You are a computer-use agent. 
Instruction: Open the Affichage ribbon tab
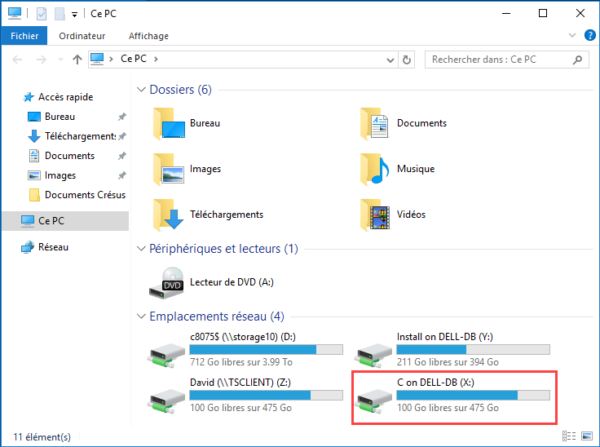[148, 36]
